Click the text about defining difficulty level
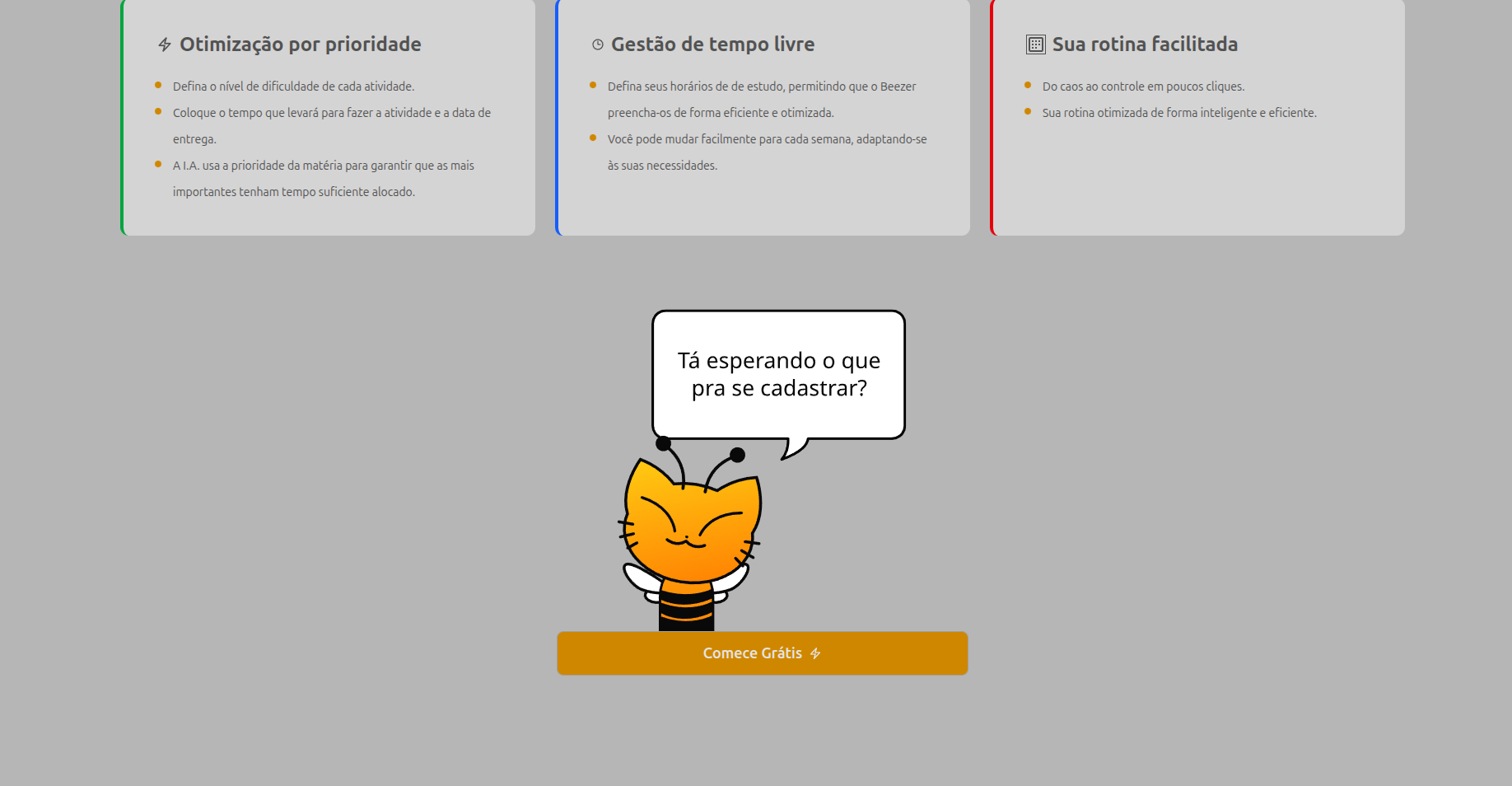 pos(293,87)
